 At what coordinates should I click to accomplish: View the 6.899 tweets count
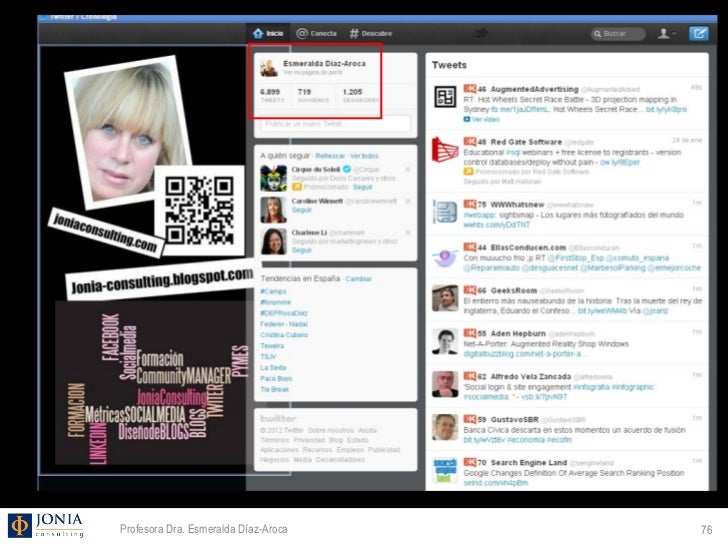click(x=272, y=95)
